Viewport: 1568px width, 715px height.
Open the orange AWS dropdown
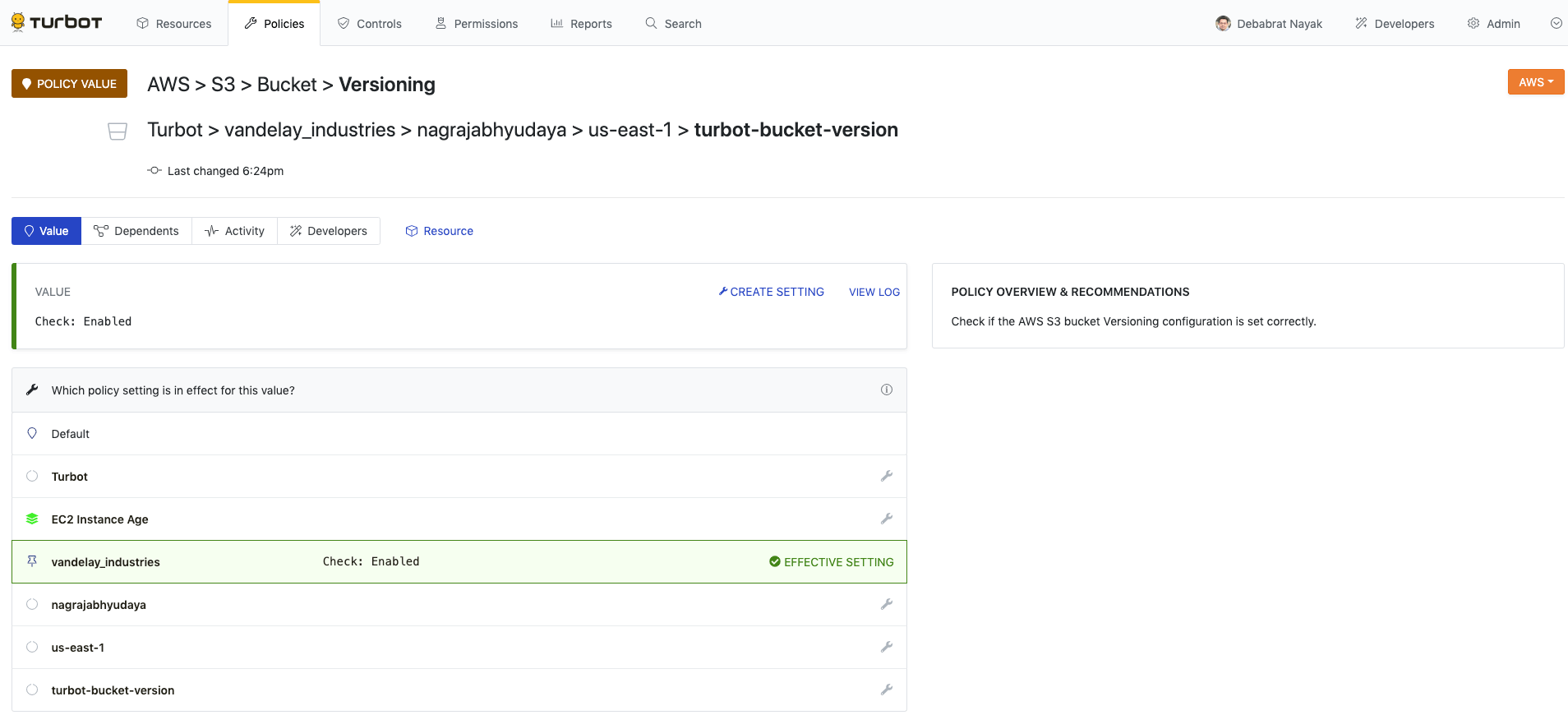pos(1535,82)
